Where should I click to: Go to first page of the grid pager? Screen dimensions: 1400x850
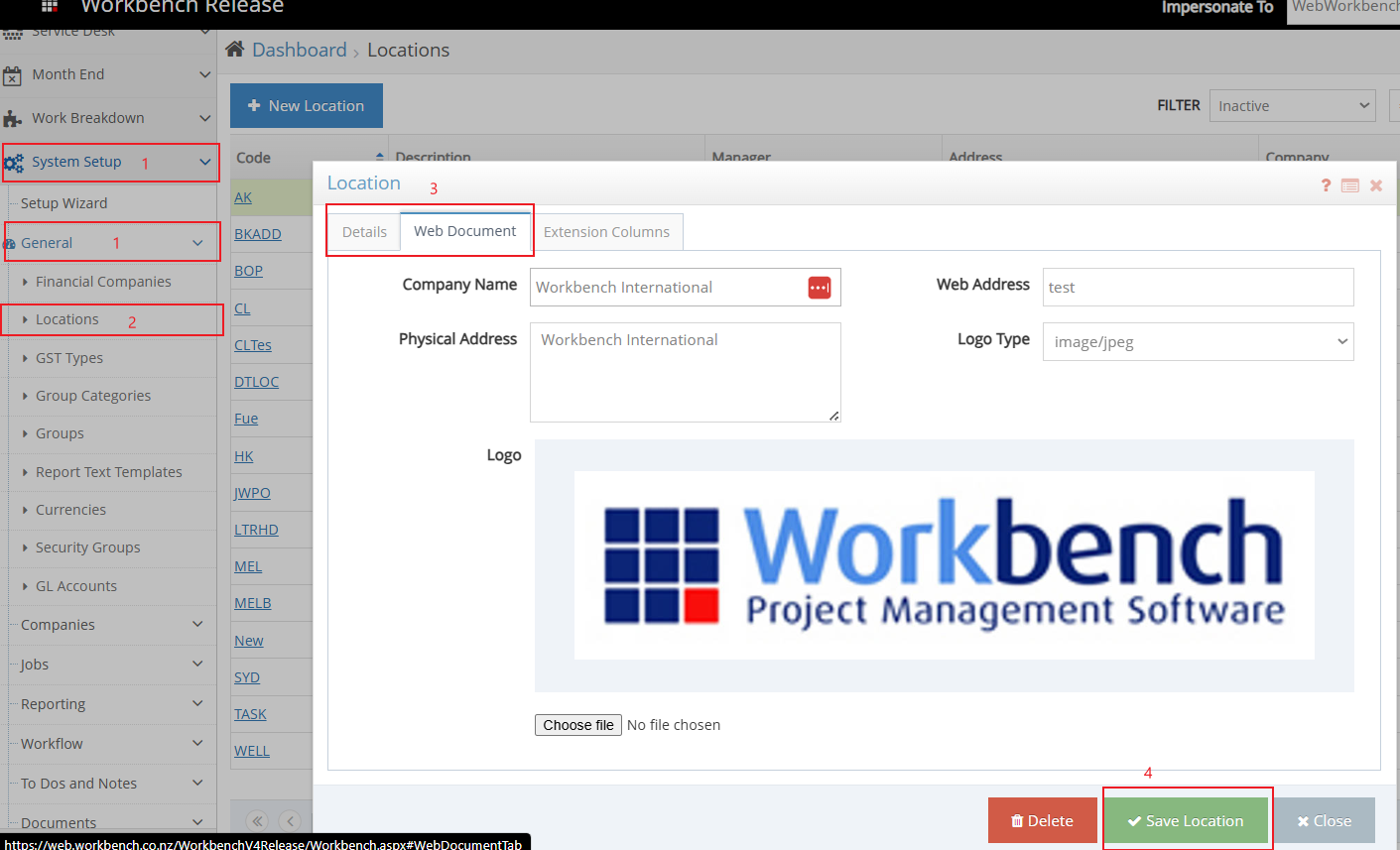(258, 820)
